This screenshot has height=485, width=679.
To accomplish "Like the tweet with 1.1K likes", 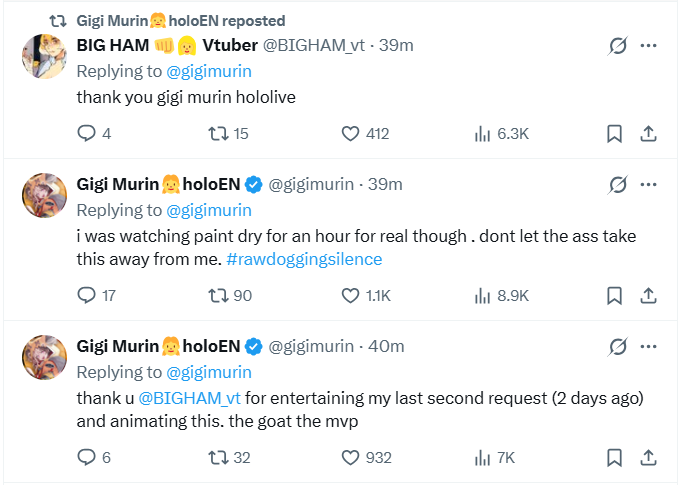I will coord(350,295).
